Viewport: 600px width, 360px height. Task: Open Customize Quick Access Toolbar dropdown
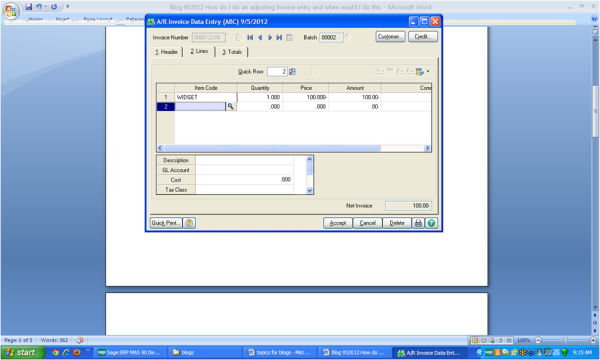click(x=68, y=7)
